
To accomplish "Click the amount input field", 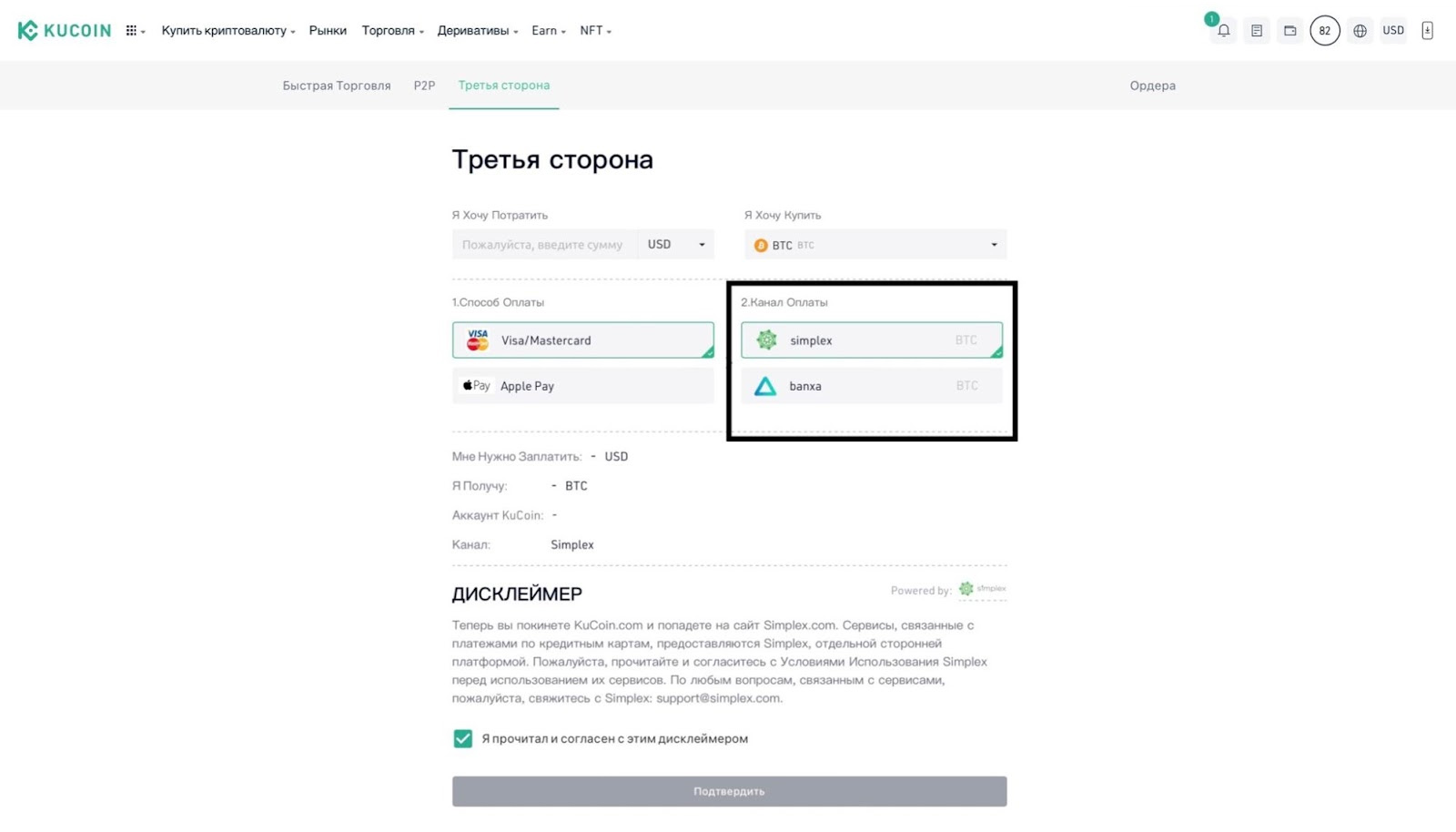I will point(543,244).
